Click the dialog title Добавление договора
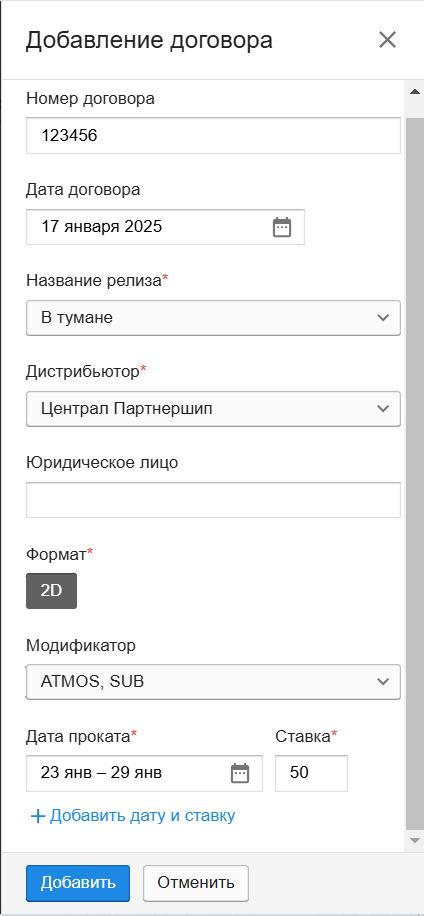 pos(149,40)
